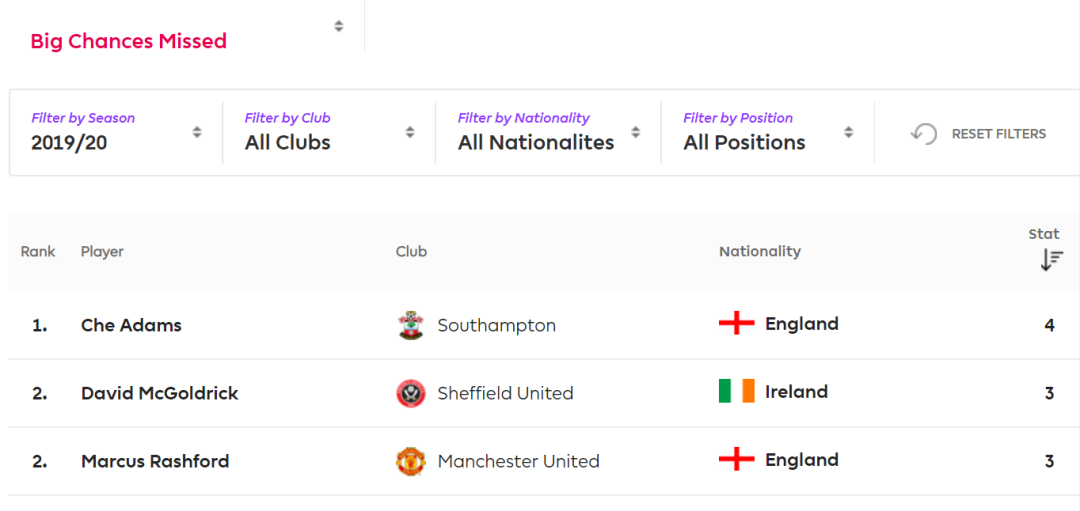Expand the Filter by Nationality dropdown
The height and width of the screenshot is (511, 1080).
pyautogui.click(x=548, y=132)
